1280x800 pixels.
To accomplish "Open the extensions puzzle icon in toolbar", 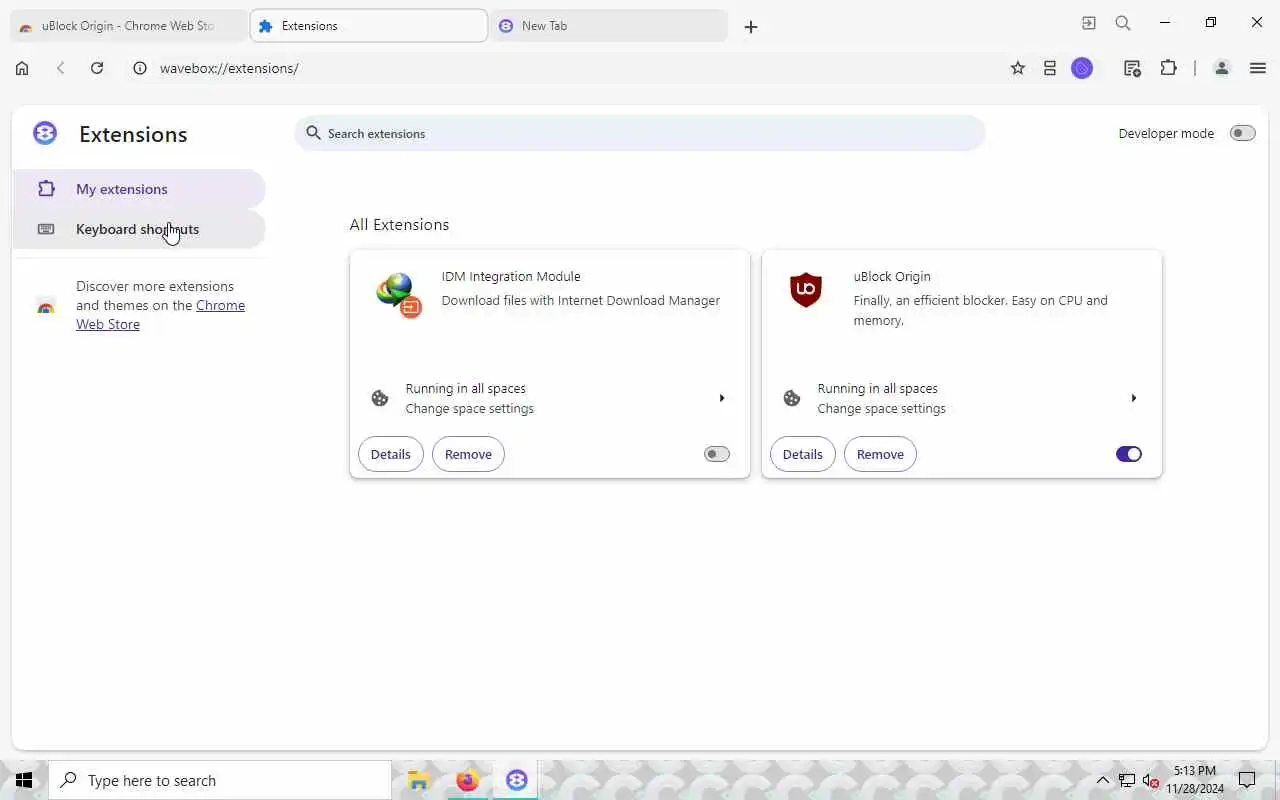I will (1168, 68).
